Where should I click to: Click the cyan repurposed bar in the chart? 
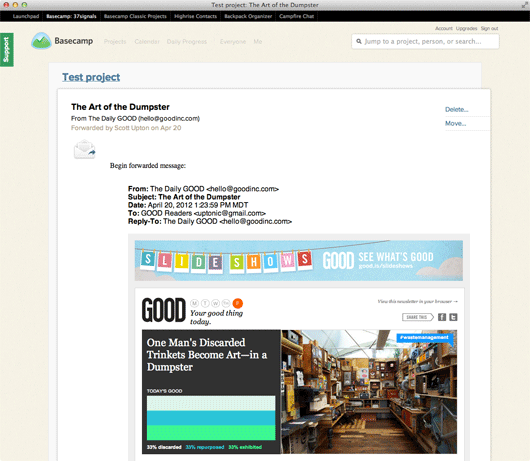[x=211, y=418]
